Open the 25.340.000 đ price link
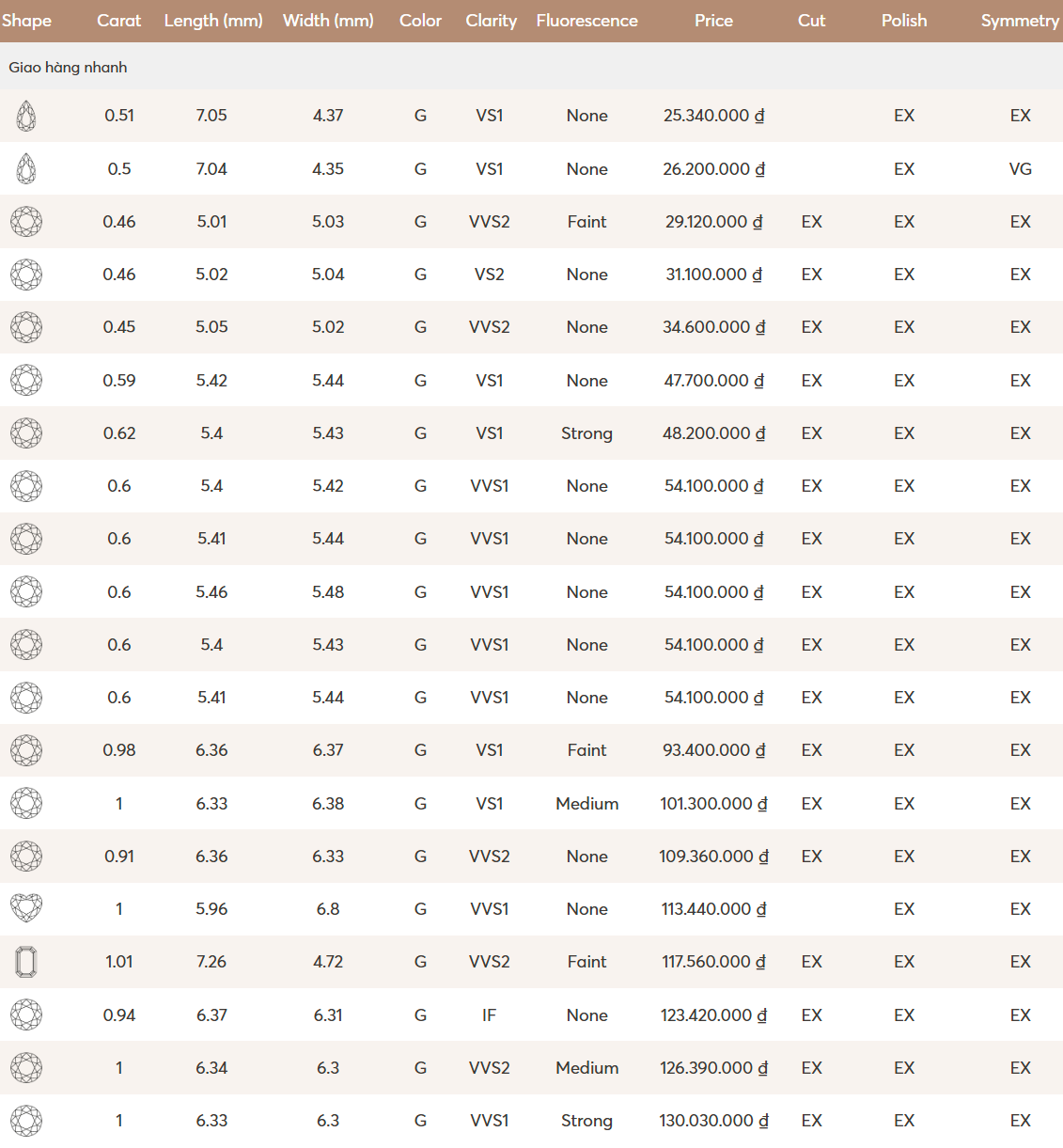Image resolution: width=1063 pixels, height=1148 pixels. coord(714,116)
